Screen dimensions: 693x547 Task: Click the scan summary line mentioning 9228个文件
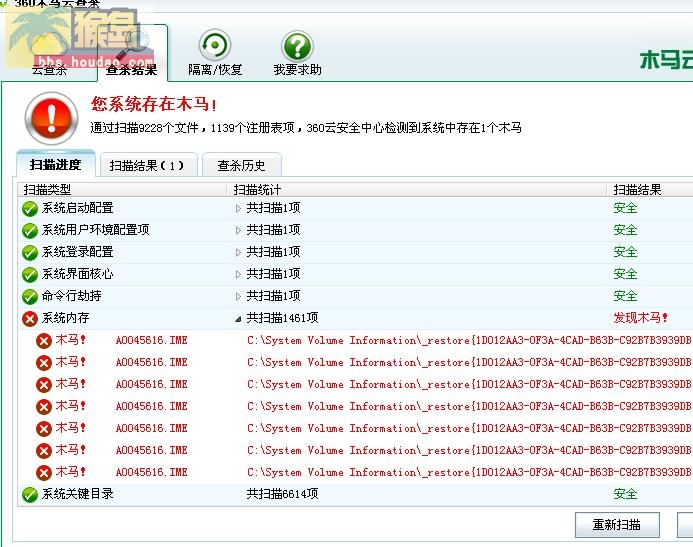pyautogui.click(x=306, y=128)
